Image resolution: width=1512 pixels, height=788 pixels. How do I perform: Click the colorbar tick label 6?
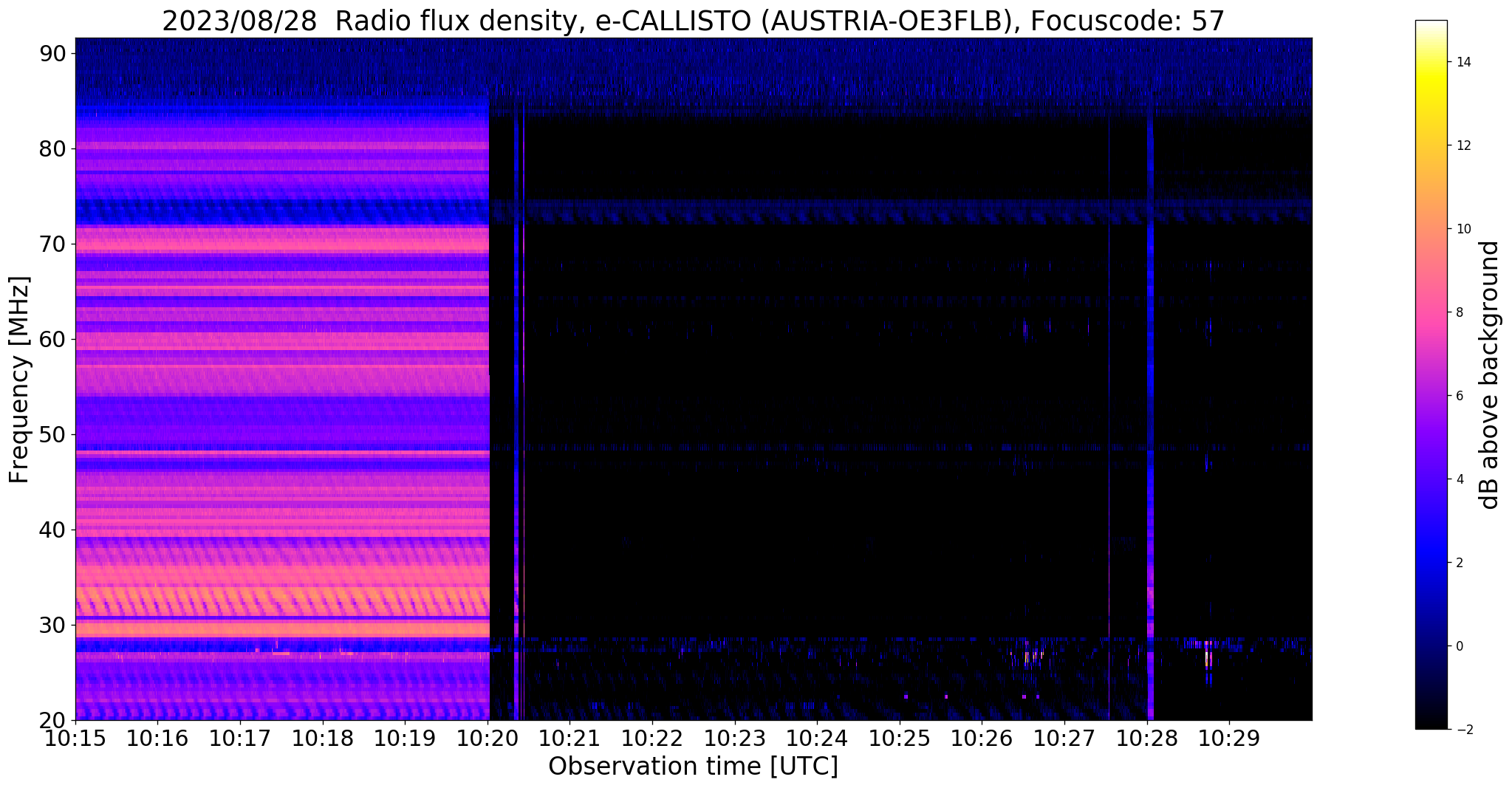click(x=1459, y=396)
